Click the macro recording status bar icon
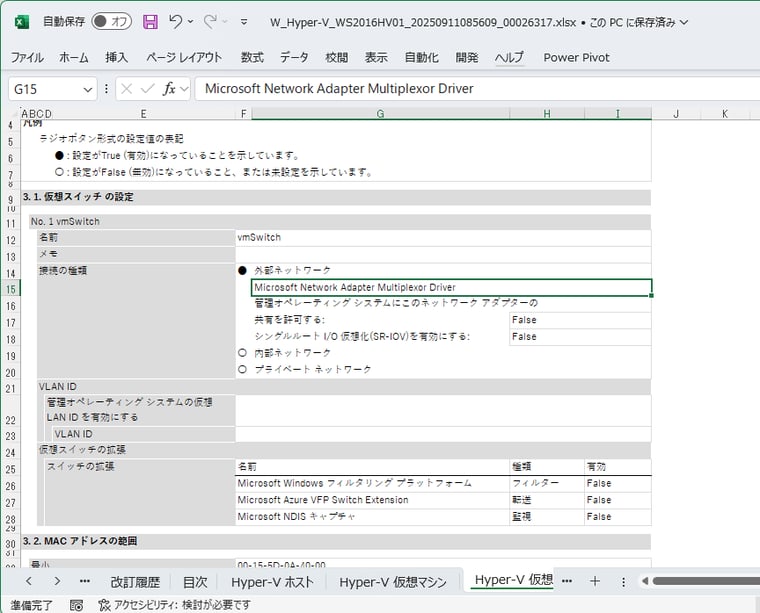The height and width of the screenshot is (613, 760). tap(77, 605)
